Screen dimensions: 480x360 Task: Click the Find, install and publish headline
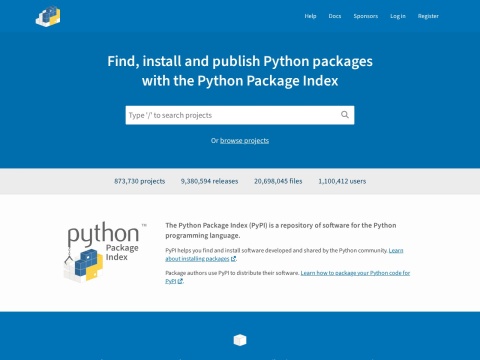[x=240, y=71]
